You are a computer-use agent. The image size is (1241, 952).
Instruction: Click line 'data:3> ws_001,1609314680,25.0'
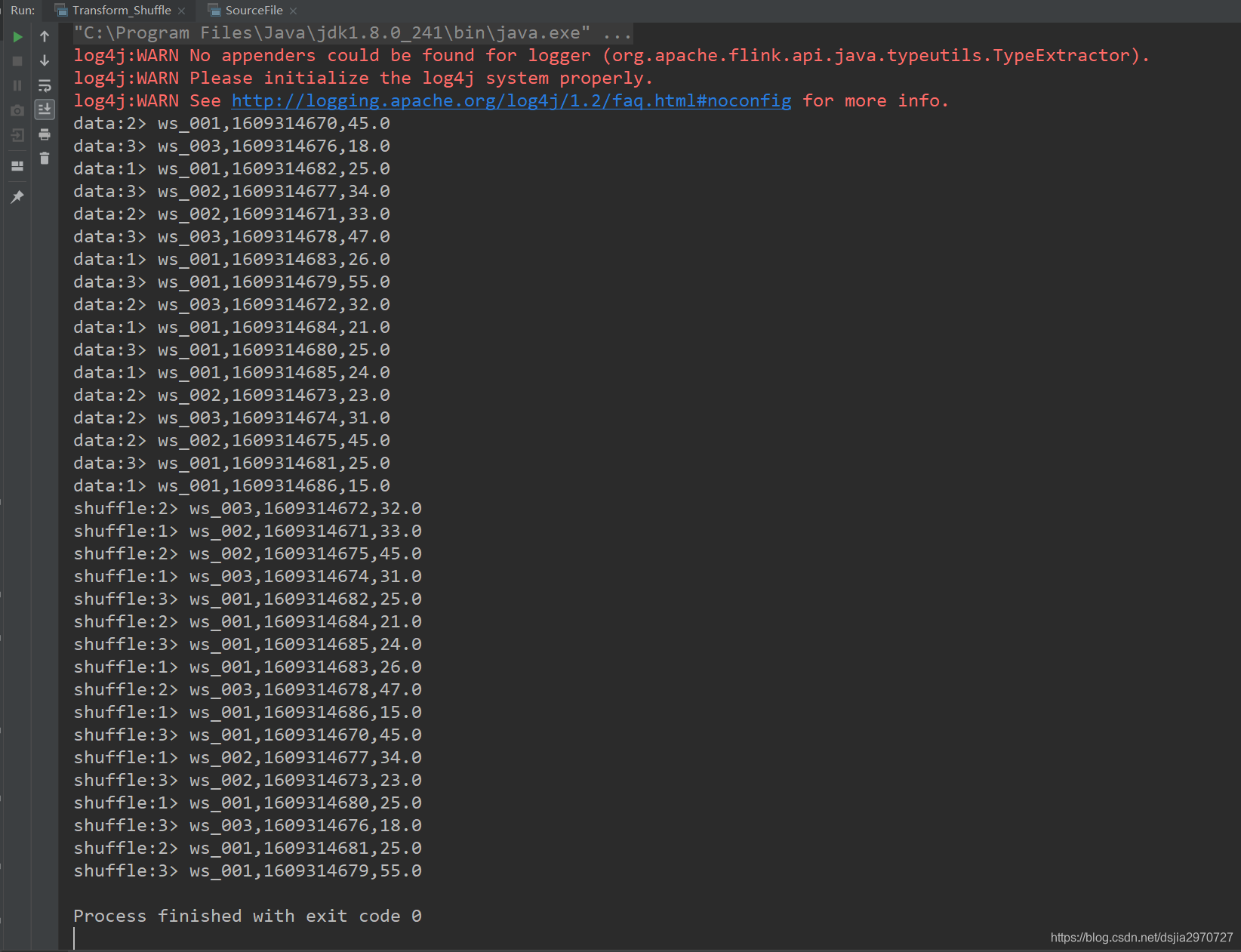click(x=232, y=350)
